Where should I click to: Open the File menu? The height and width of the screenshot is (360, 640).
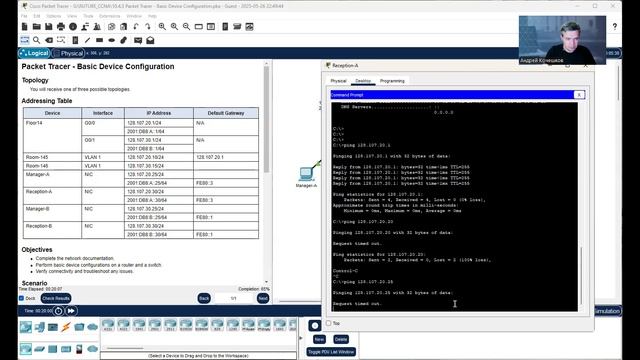tap(24, 16)
